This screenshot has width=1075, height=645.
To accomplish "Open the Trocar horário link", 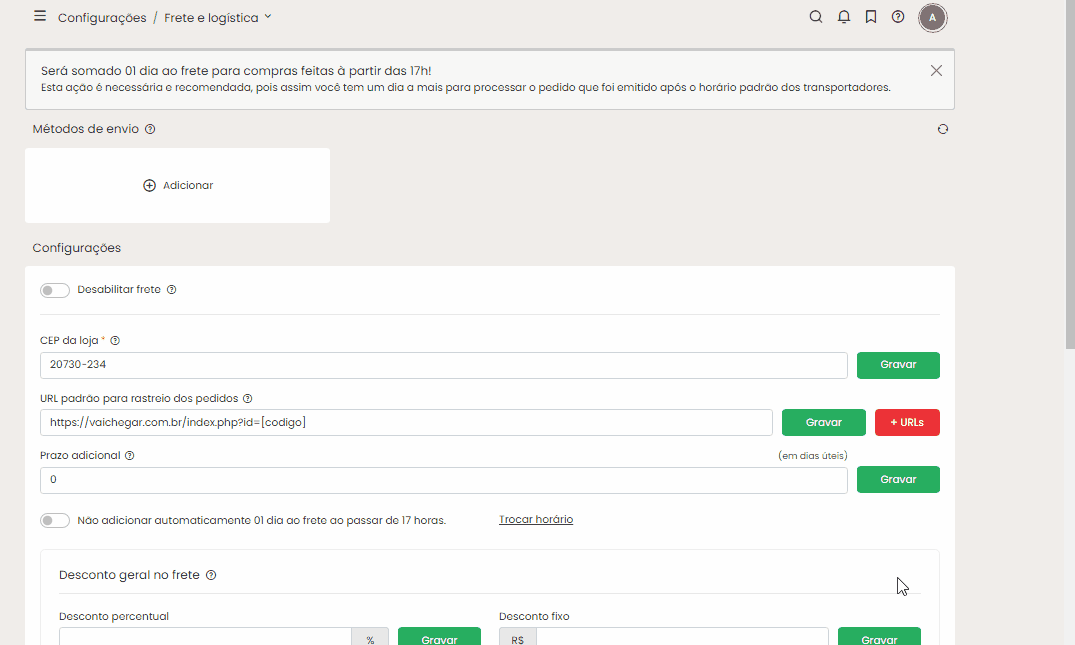I will click(x=536, y=520).
